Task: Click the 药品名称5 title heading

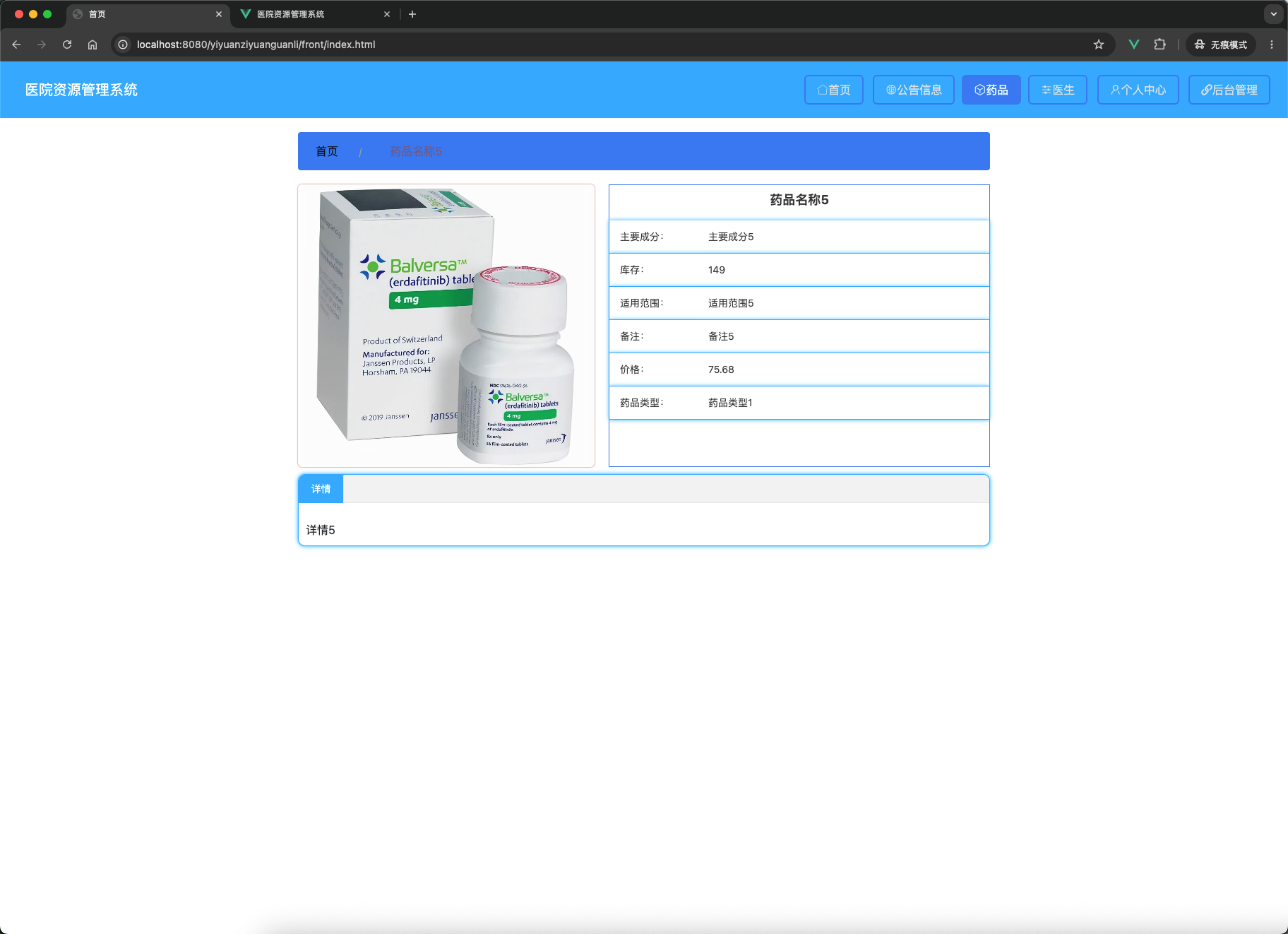Action: point(799,200)
